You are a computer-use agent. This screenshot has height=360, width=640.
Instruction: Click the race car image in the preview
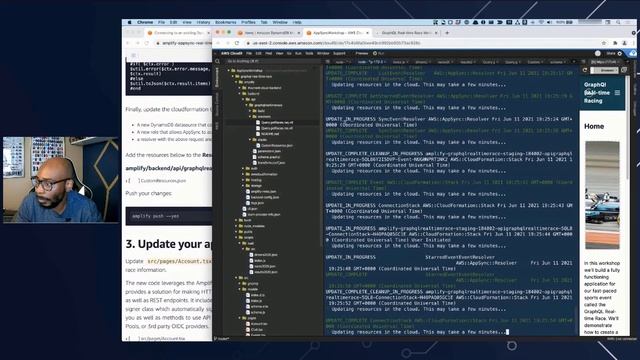[x=602, y=195]
